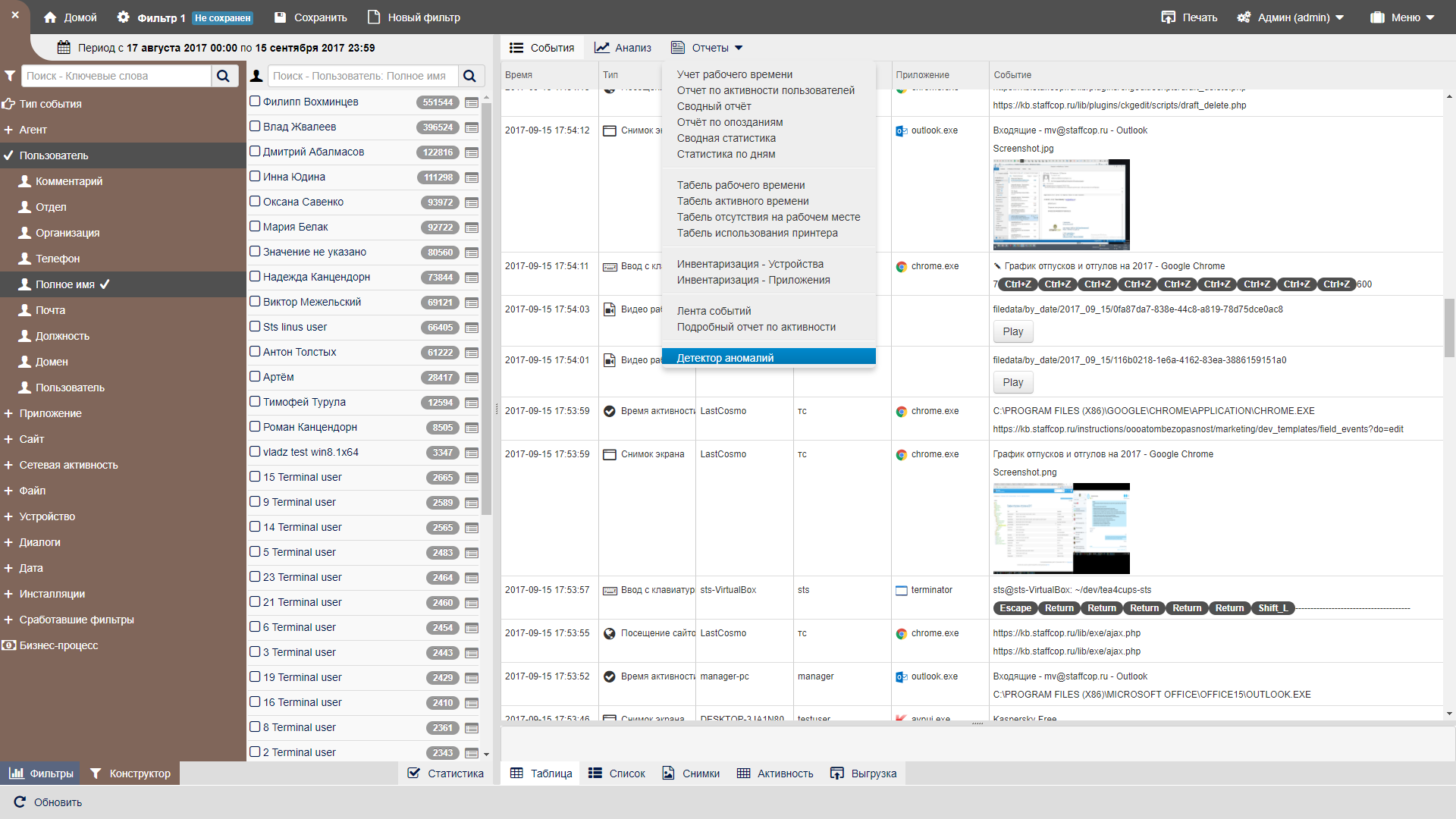The height and width of the screenshot is (819, 1456).
Task: Tick the Инна Юдина checkbox
Action: point(256,177)
